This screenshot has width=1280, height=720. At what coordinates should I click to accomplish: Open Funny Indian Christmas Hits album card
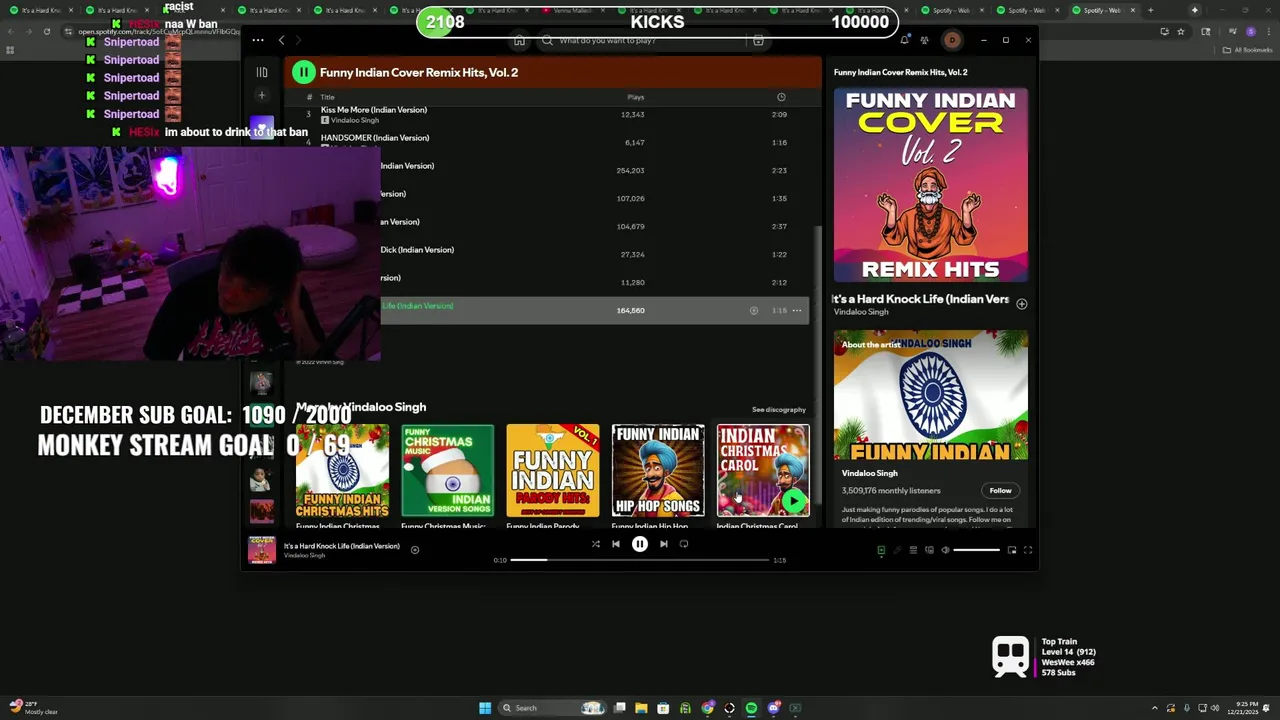[x=342, y=475]
